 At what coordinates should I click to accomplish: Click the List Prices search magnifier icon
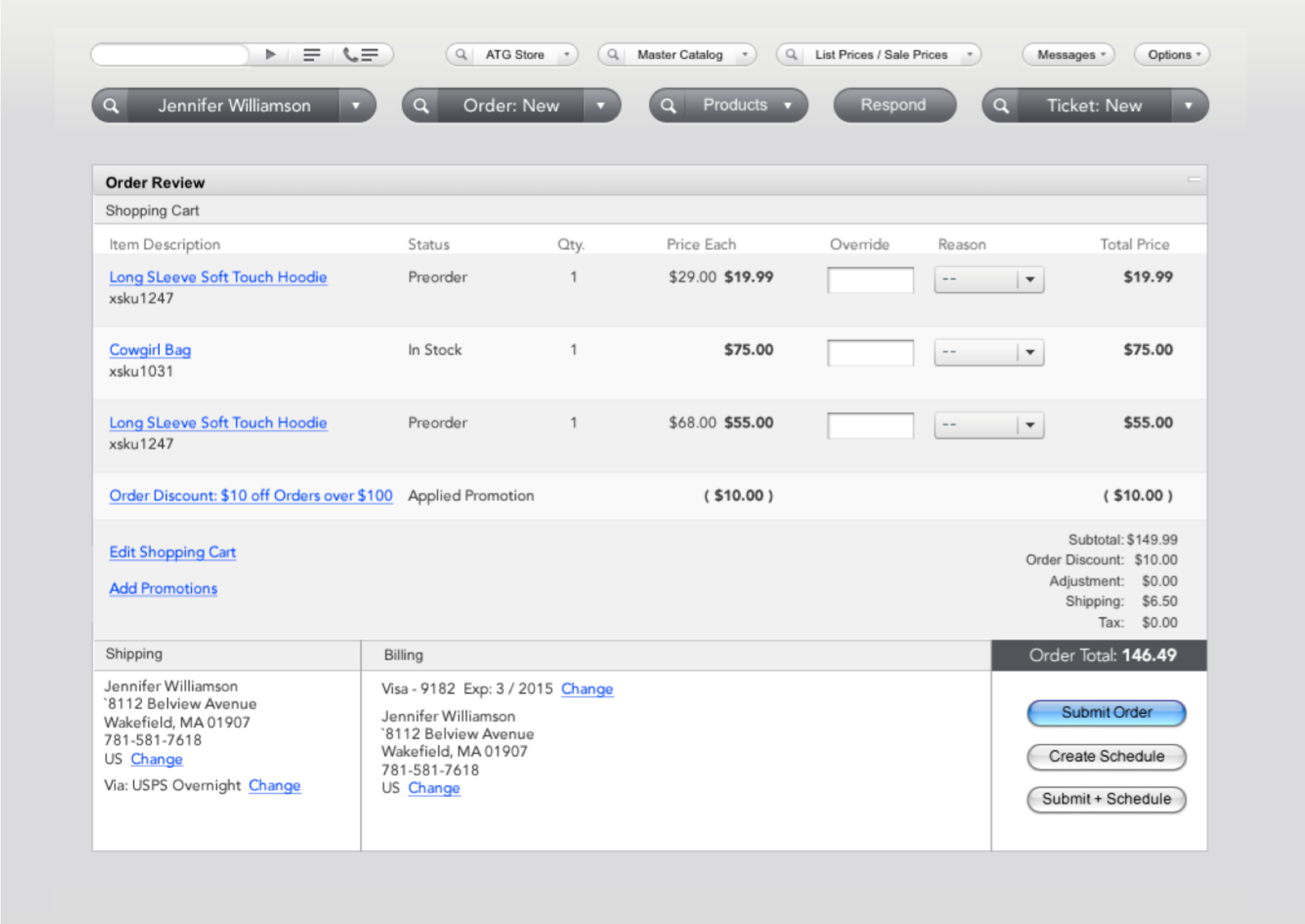791,54
